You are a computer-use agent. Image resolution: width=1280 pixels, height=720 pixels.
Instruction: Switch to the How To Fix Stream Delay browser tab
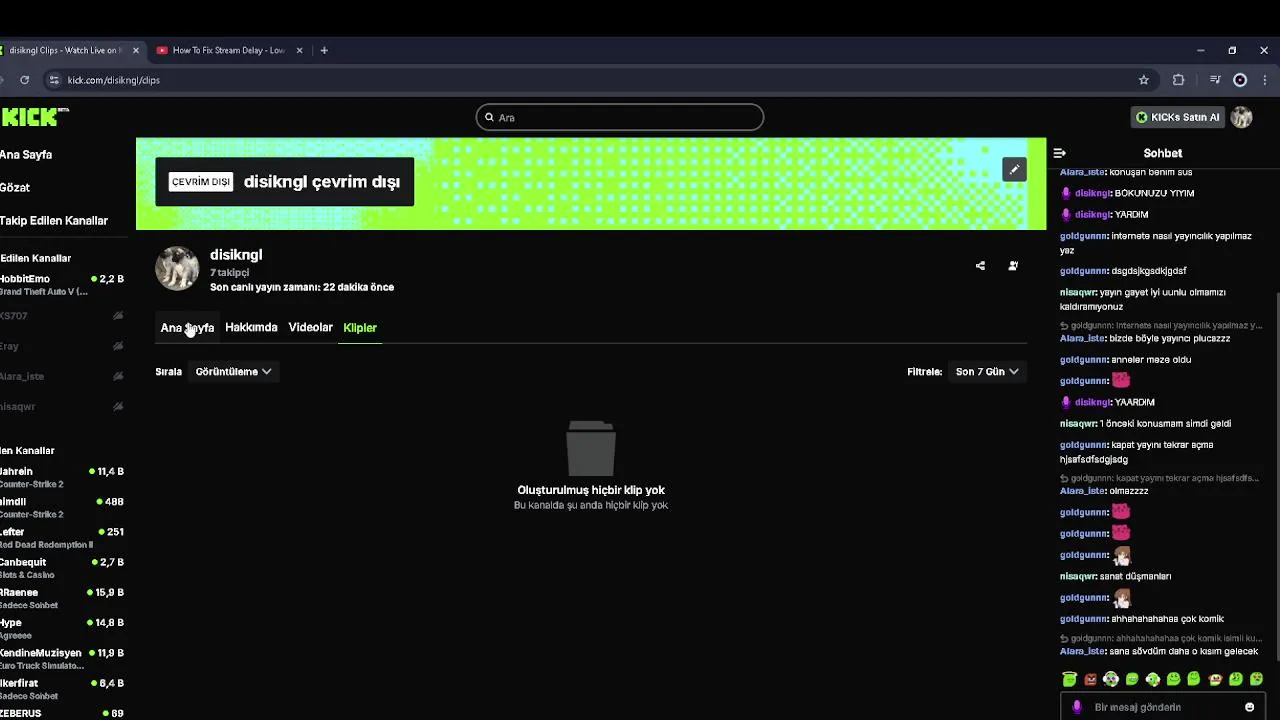229,50
